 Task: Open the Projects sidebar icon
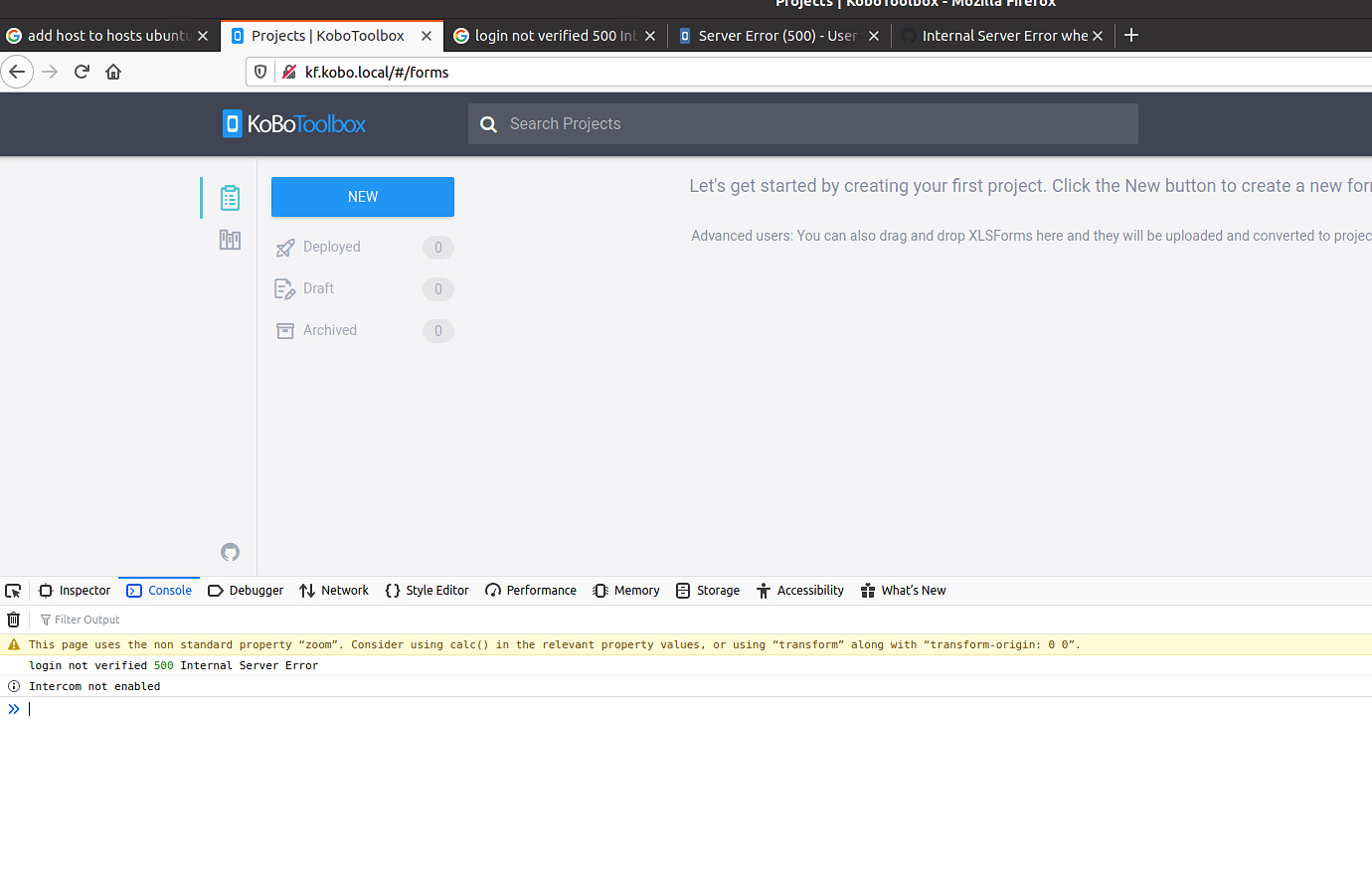[x=230, y=197]
